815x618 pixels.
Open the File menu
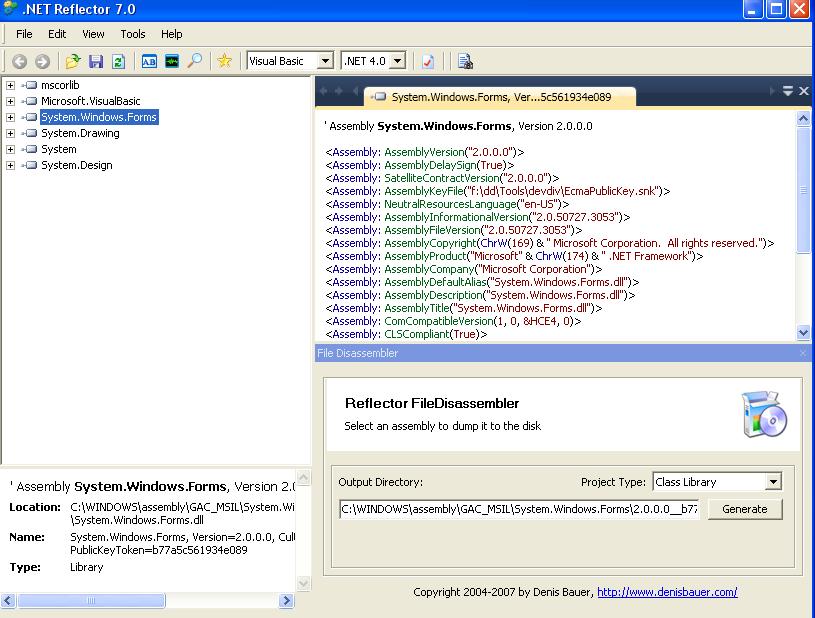coord(24,34)
